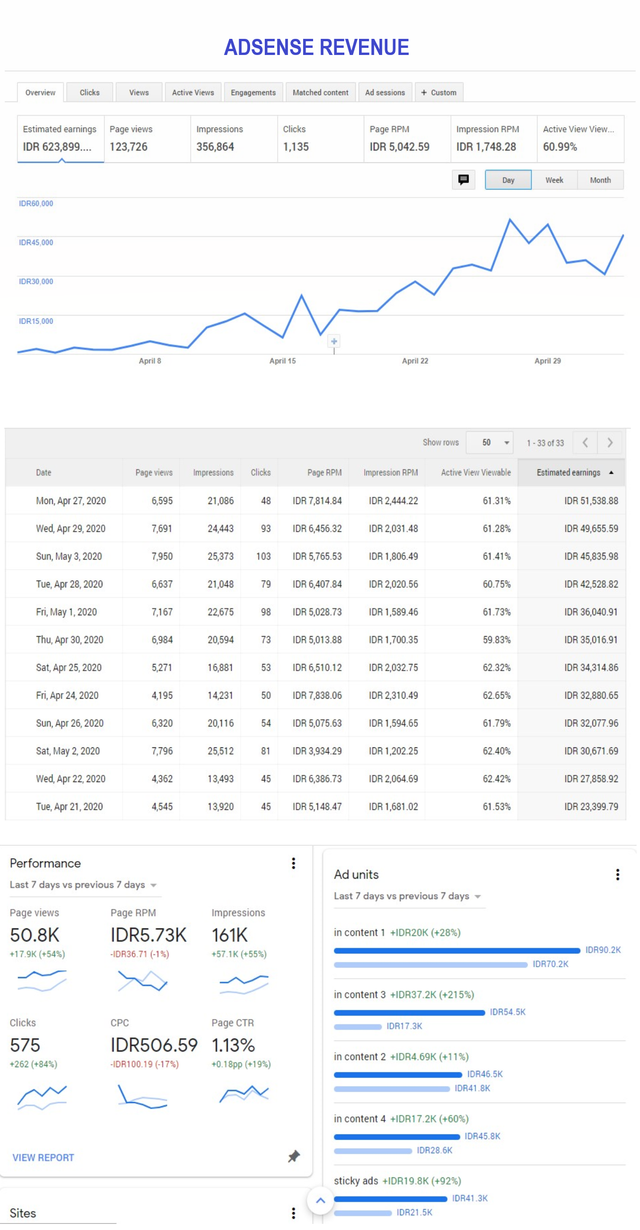The image size is (640, 1230).
Task: Add a Custom tab
Action: [439, 92]
